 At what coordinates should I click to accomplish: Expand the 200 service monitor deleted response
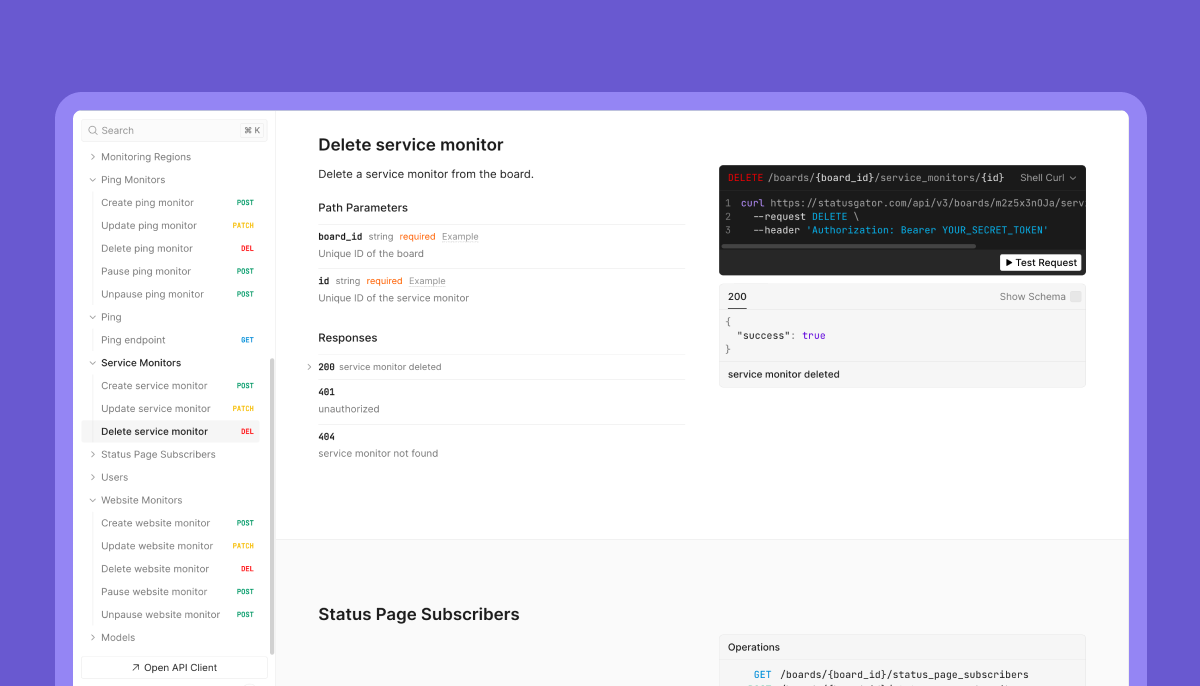click(x=310, y=367)
